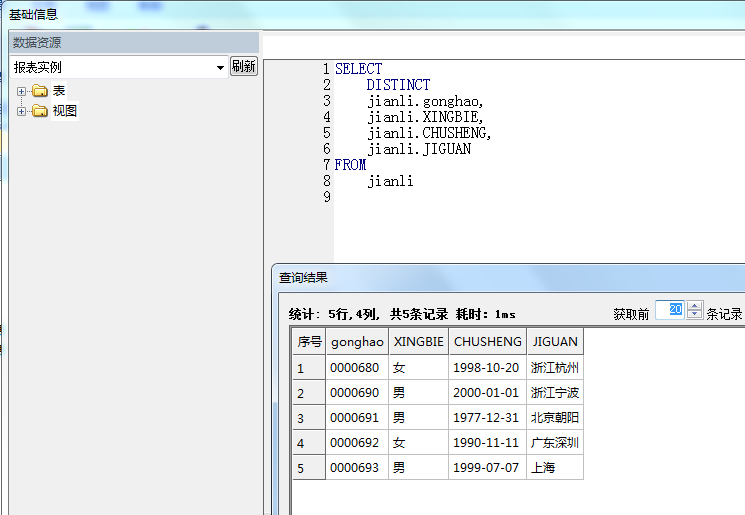Viewport: 745px width, 515px height.
Task: Select the 视图 tree item label
Action: 64,111
